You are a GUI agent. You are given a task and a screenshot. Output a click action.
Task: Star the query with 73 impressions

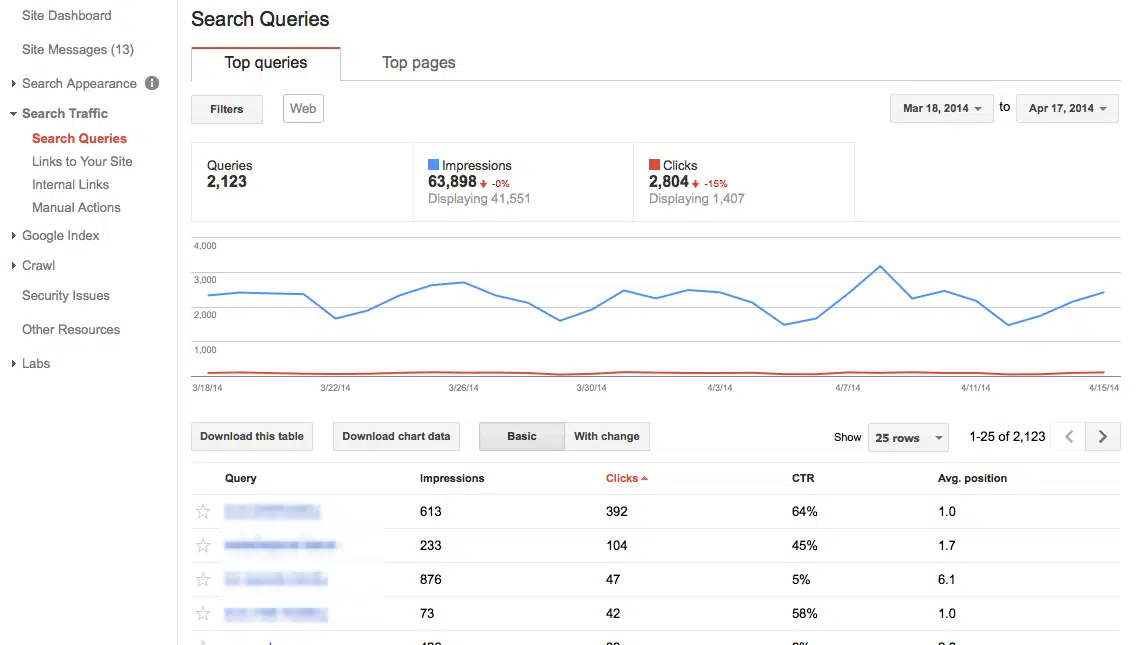point(203,614)
